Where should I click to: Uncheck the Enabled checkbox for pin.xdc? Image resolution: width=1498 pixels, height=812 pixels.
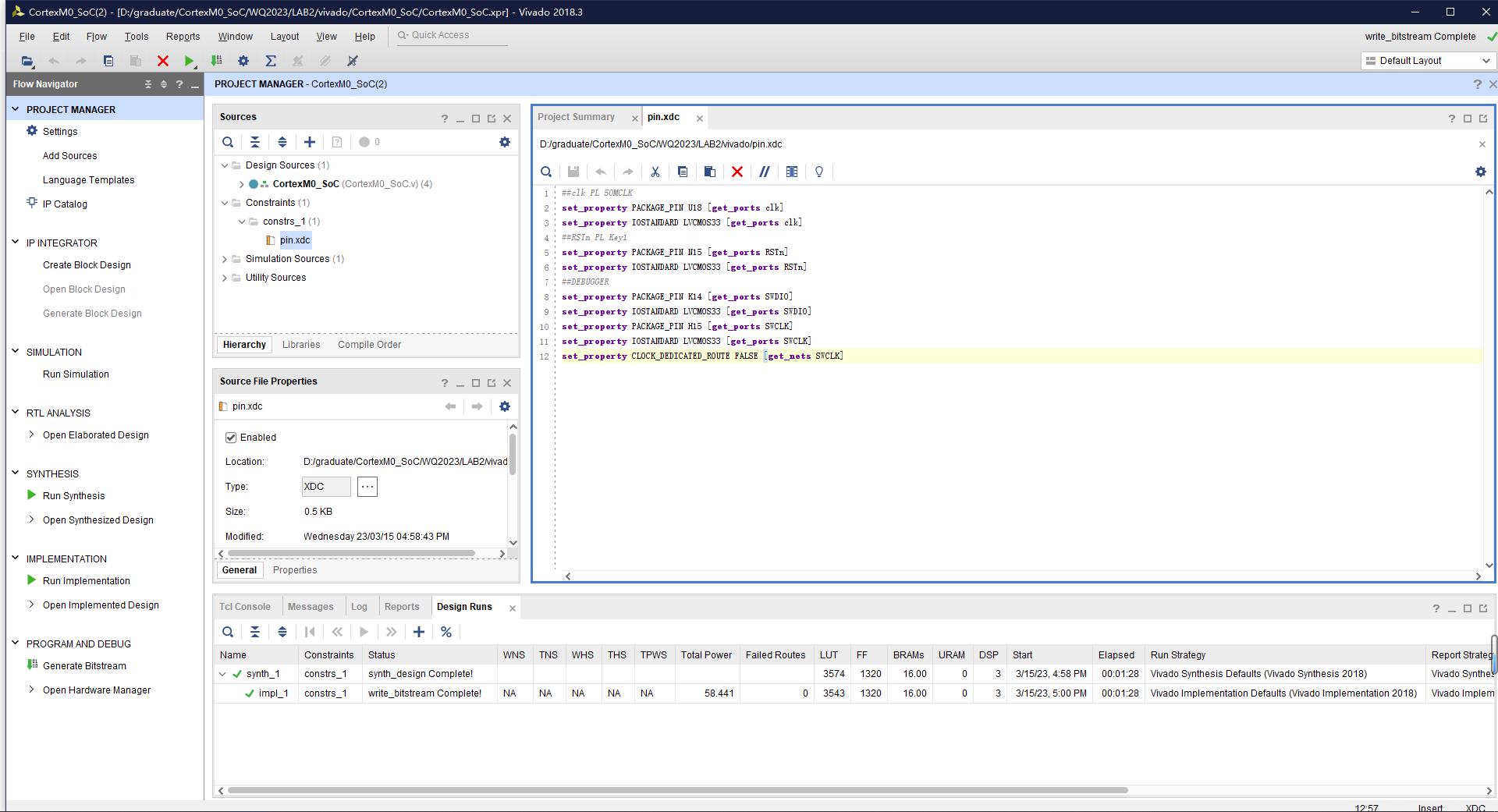point(231,438)
